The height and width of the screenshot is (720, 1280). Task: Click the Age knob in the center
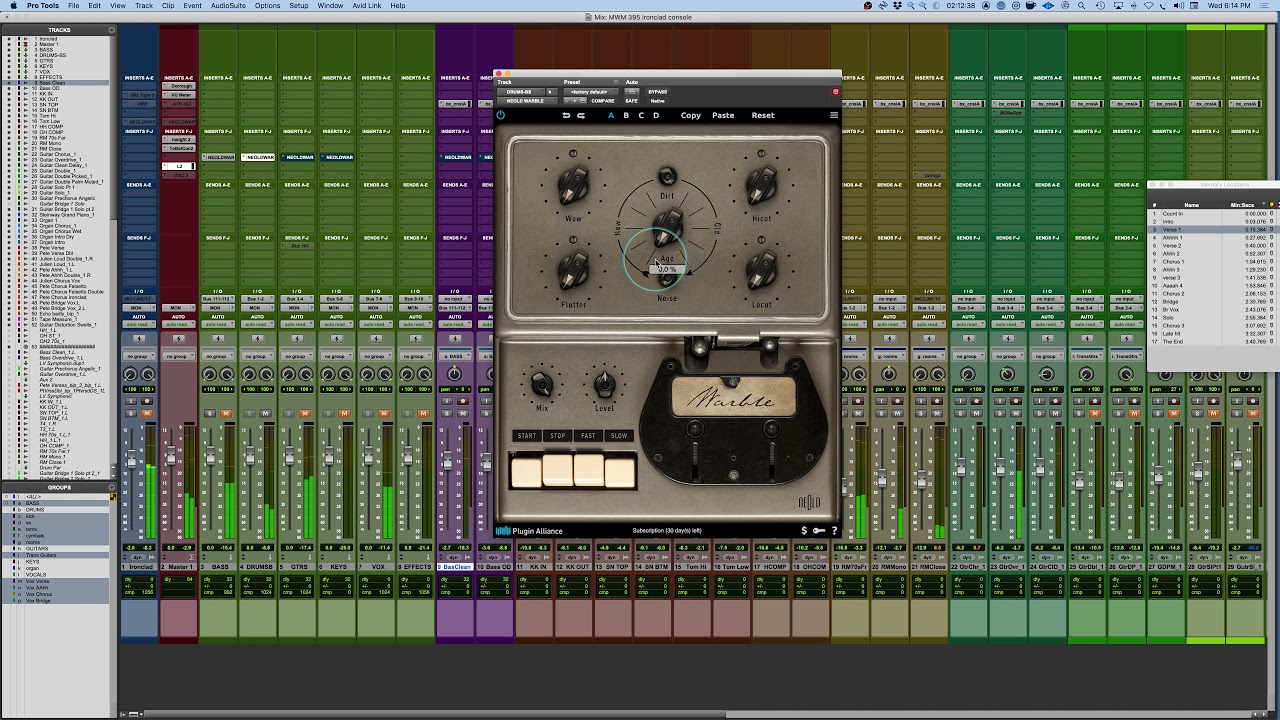667,228
